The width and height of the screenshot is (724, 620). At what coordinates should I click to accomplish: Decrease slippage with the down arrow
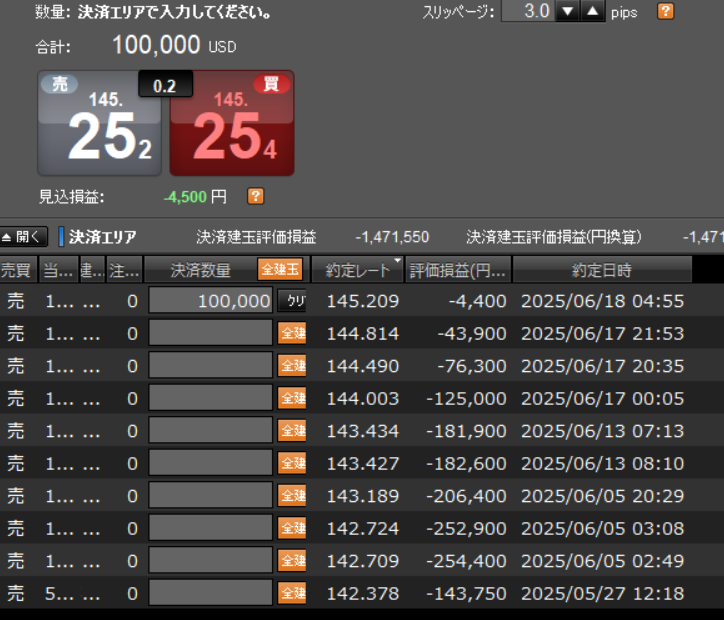567,12
